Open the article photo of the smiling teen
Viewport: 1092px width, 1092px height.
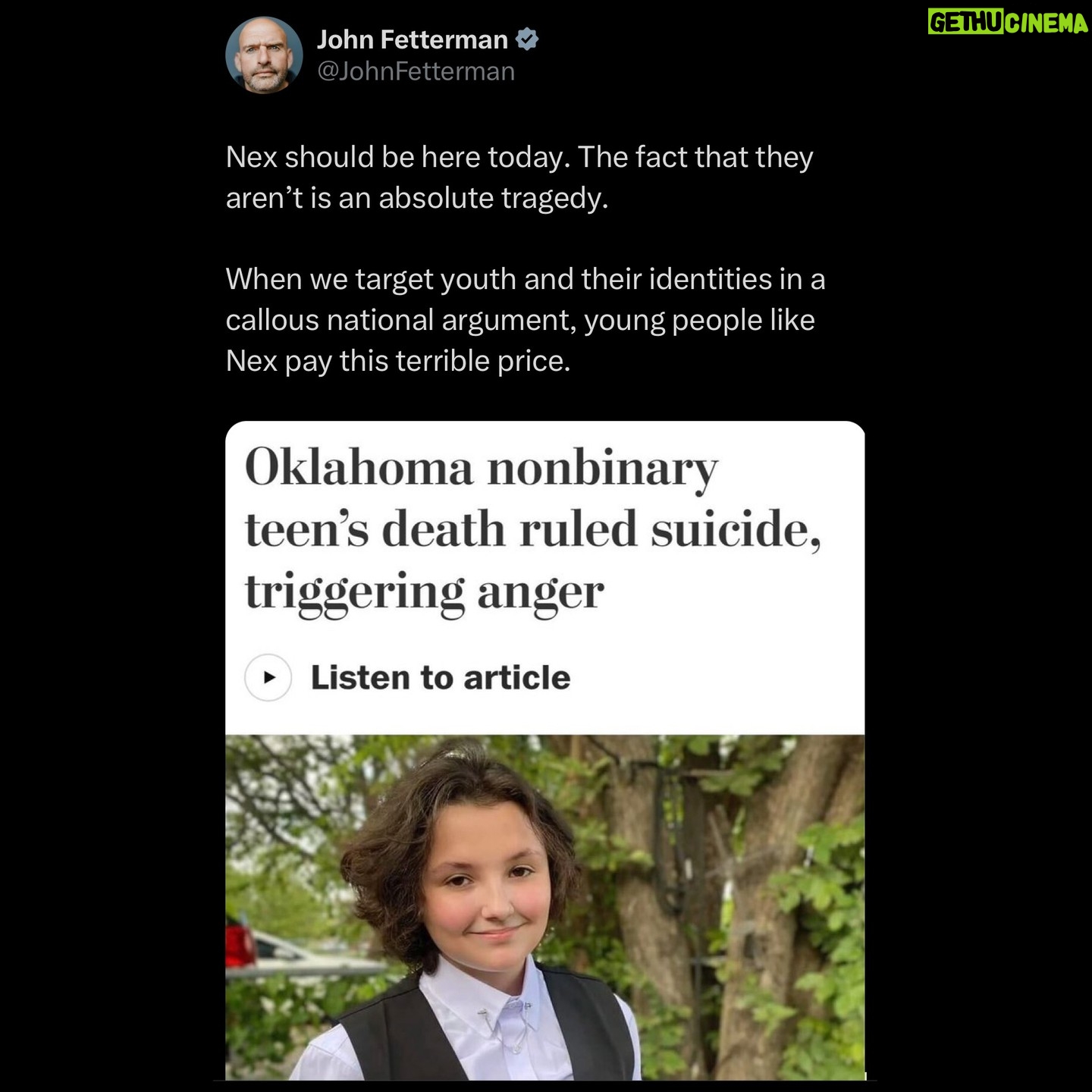(544, 907)
